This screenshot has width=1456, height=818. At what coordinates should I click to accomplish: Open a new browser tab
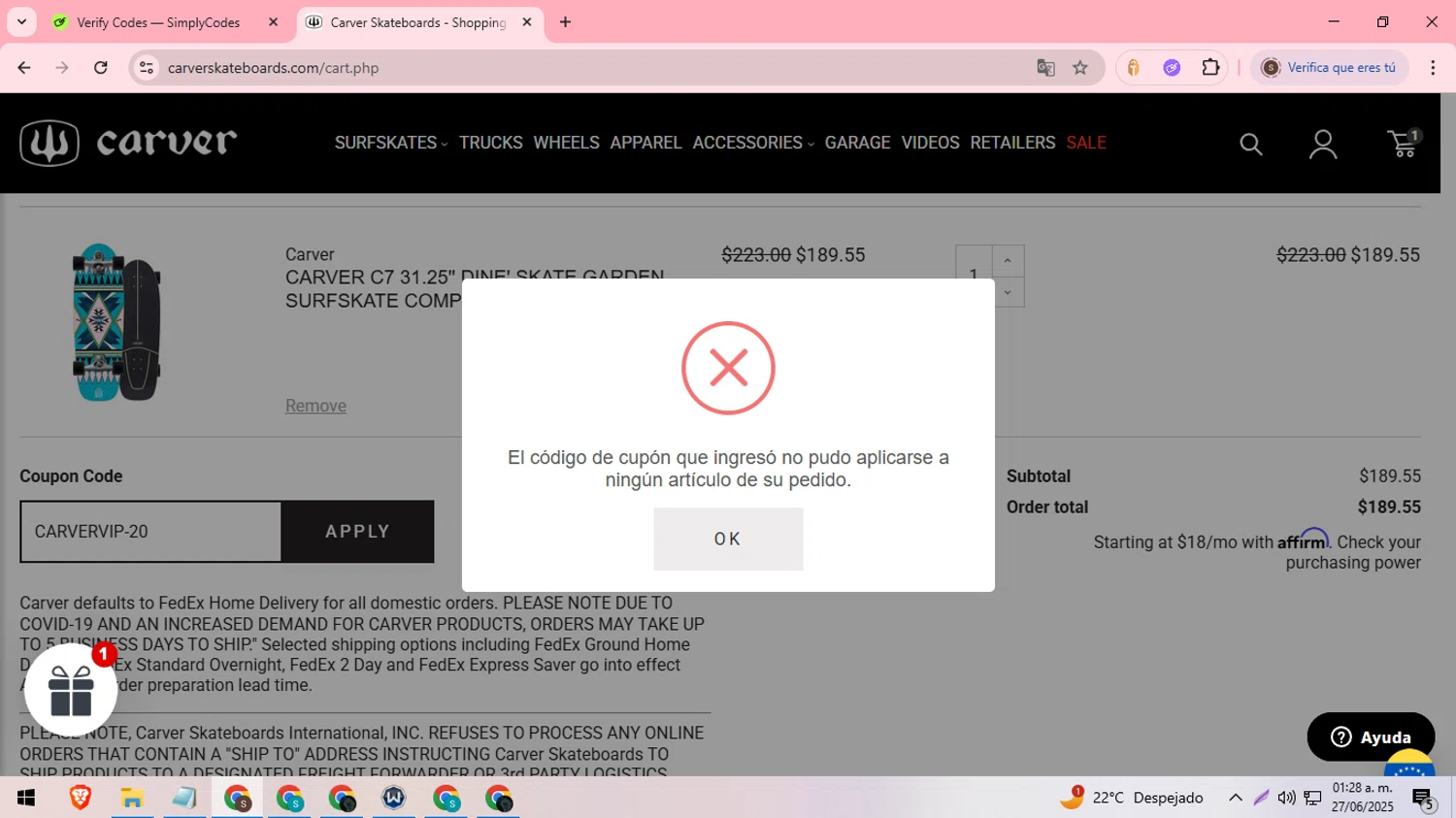pyautogui.click(x=565, y=22)
